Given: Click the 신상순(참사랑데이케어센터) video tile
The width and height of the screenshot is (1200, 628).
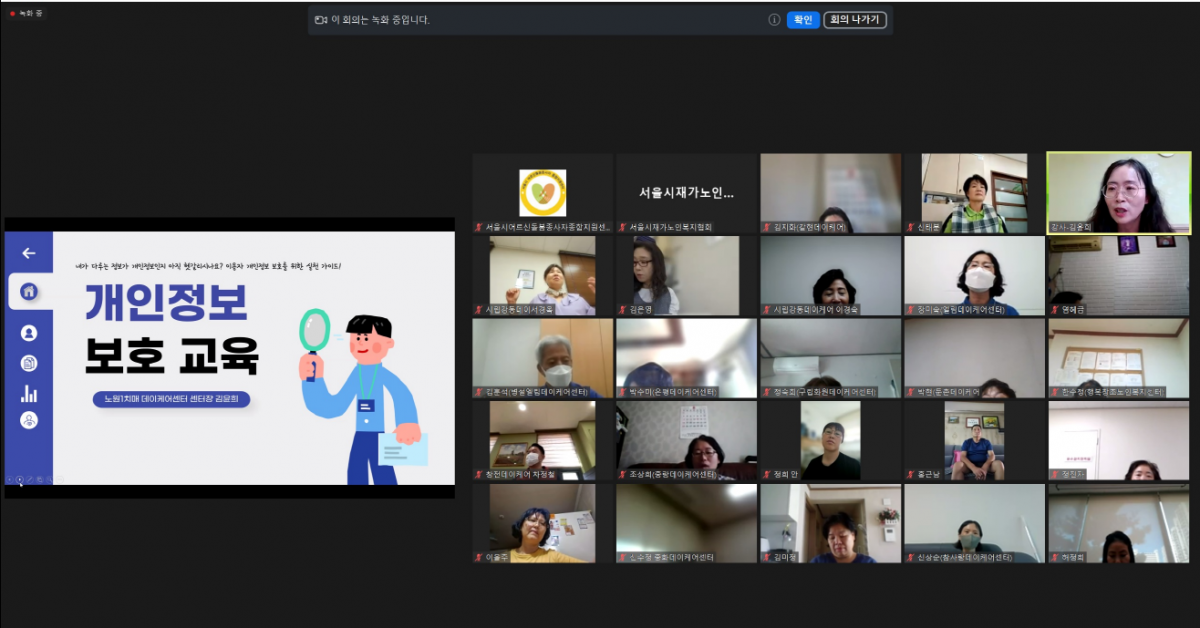Looking at the screenshot, I should coord(974,524).
